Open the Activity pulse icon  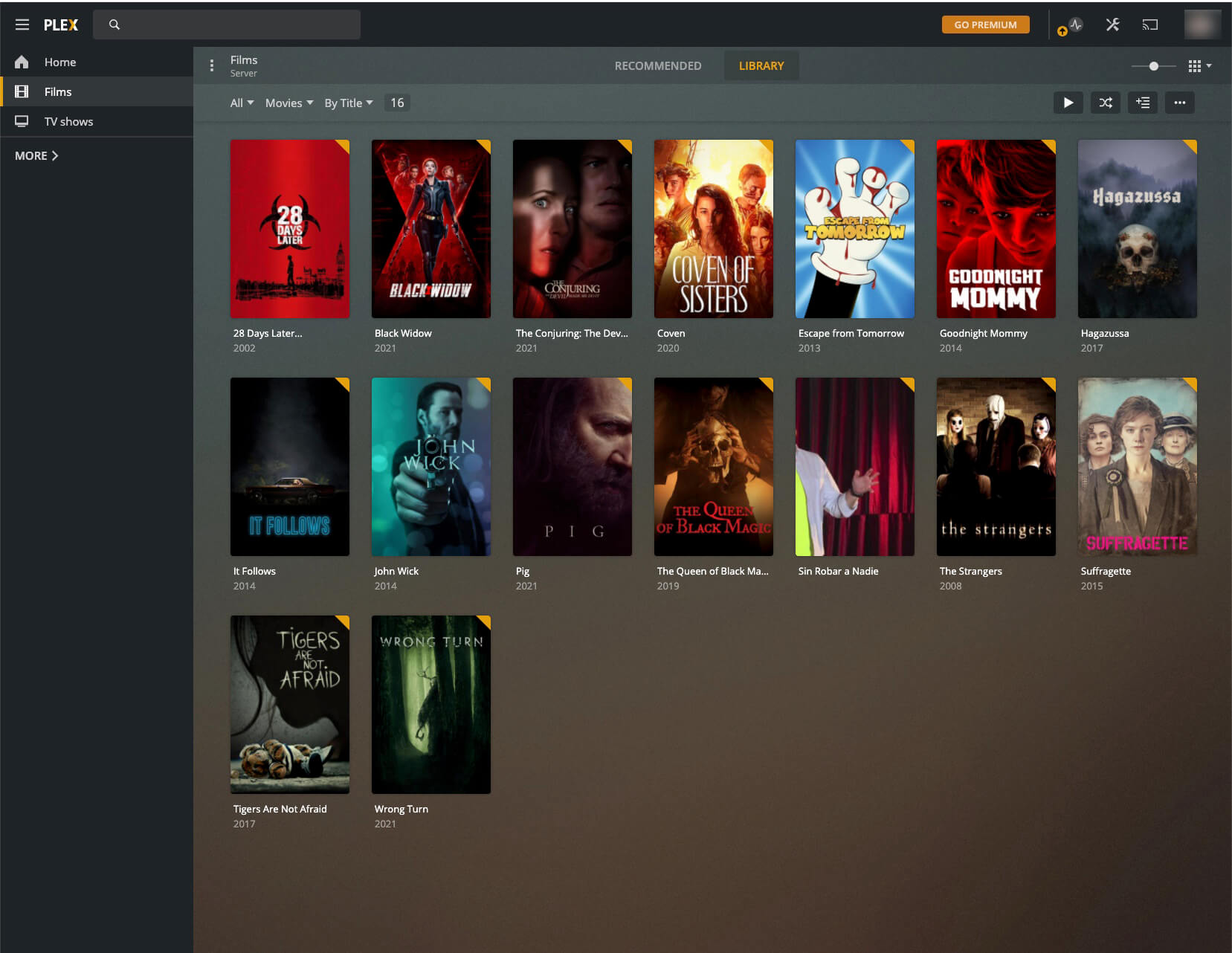click(1076, 25)
